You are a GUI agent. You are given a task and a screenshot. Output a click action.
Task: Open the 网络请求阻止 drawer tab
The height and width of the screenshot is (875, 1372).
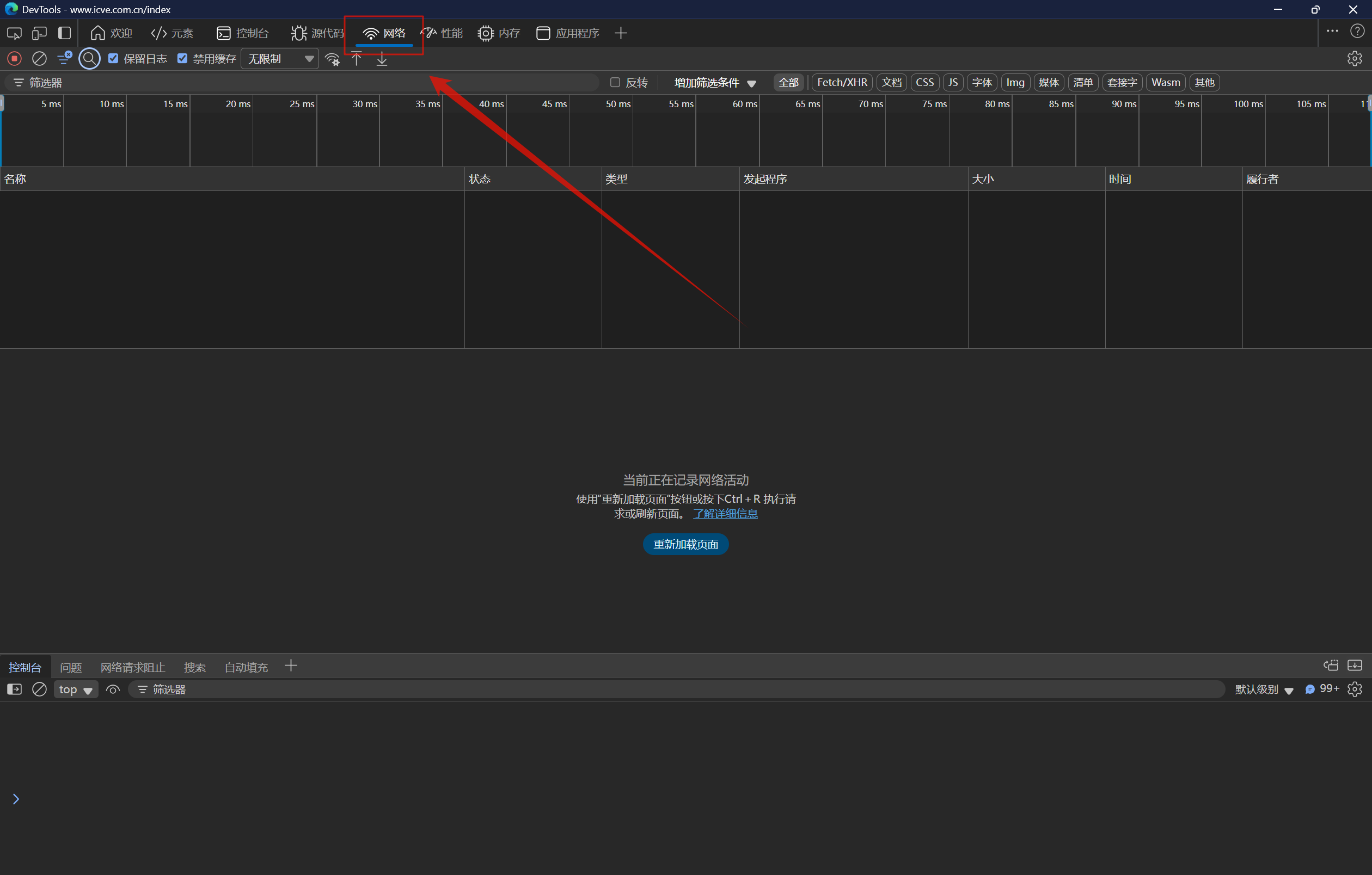point(132,667)
